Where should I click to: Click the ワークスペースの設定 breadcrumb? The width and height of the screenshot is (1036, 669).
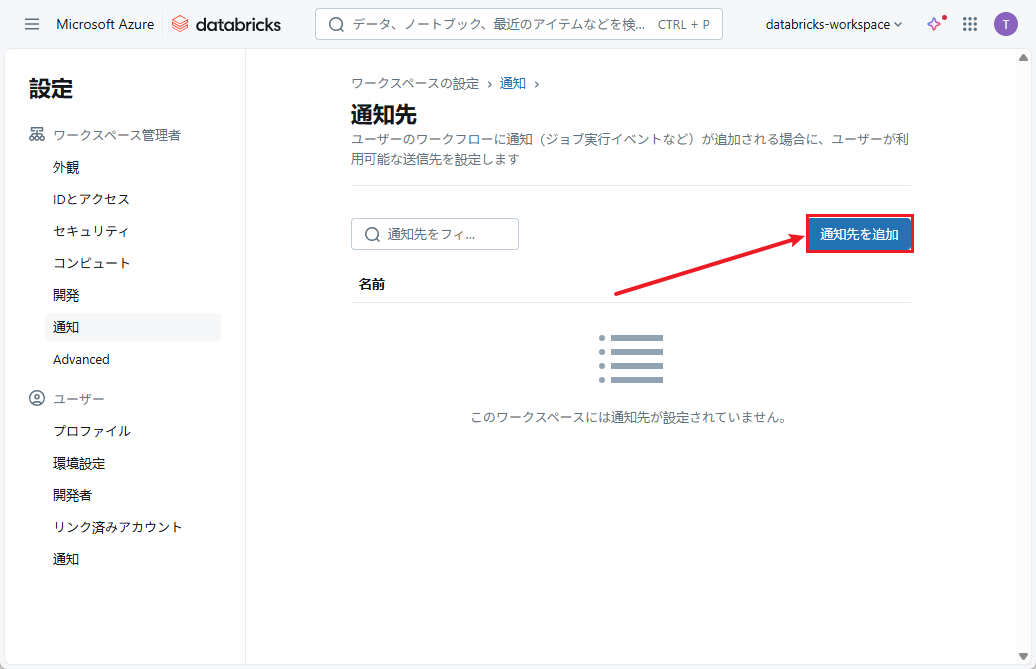tap(415, 83)
